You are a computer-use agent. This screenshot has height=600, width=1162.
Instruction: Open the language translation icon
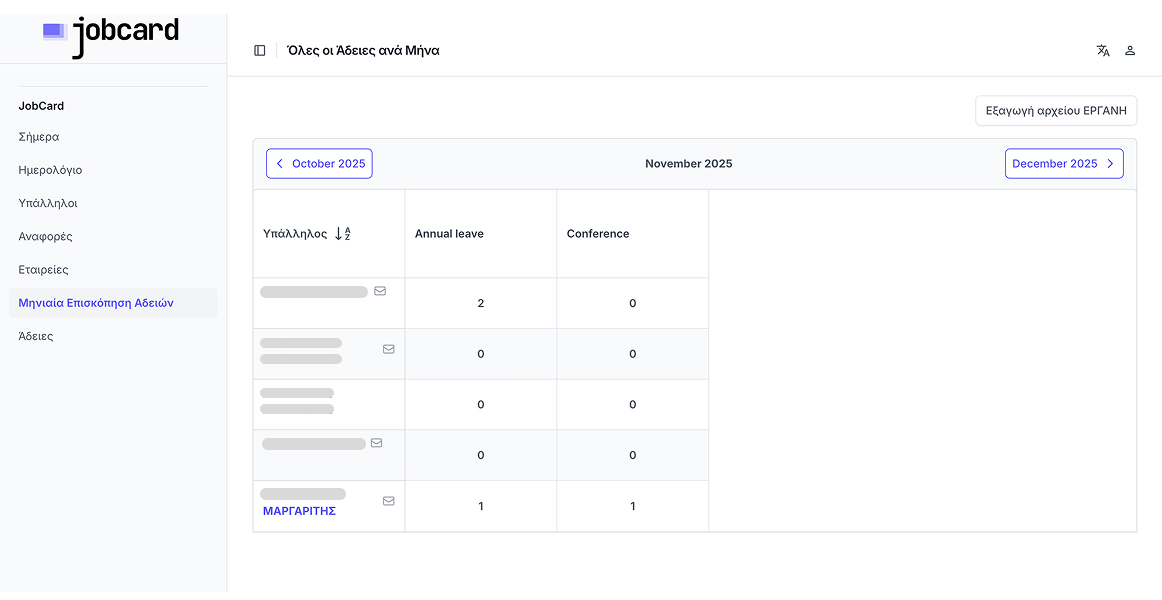pos(1103,51)
